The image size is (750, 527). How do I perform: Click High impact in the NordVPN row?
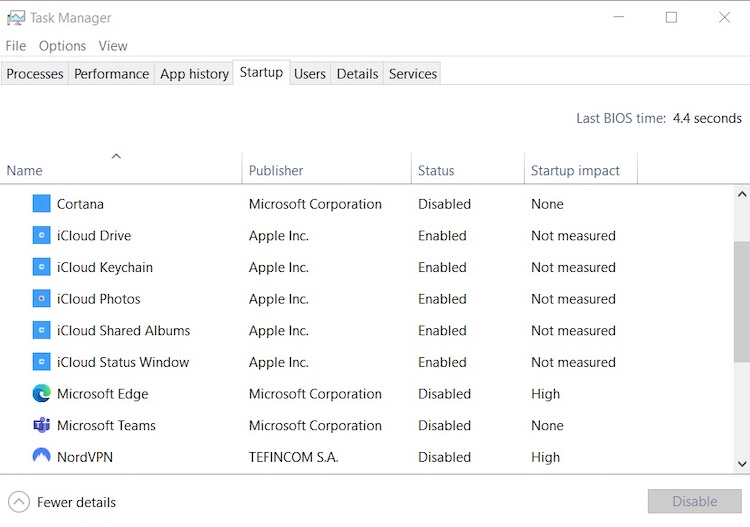pyautogui.click(x=545, y=457)
